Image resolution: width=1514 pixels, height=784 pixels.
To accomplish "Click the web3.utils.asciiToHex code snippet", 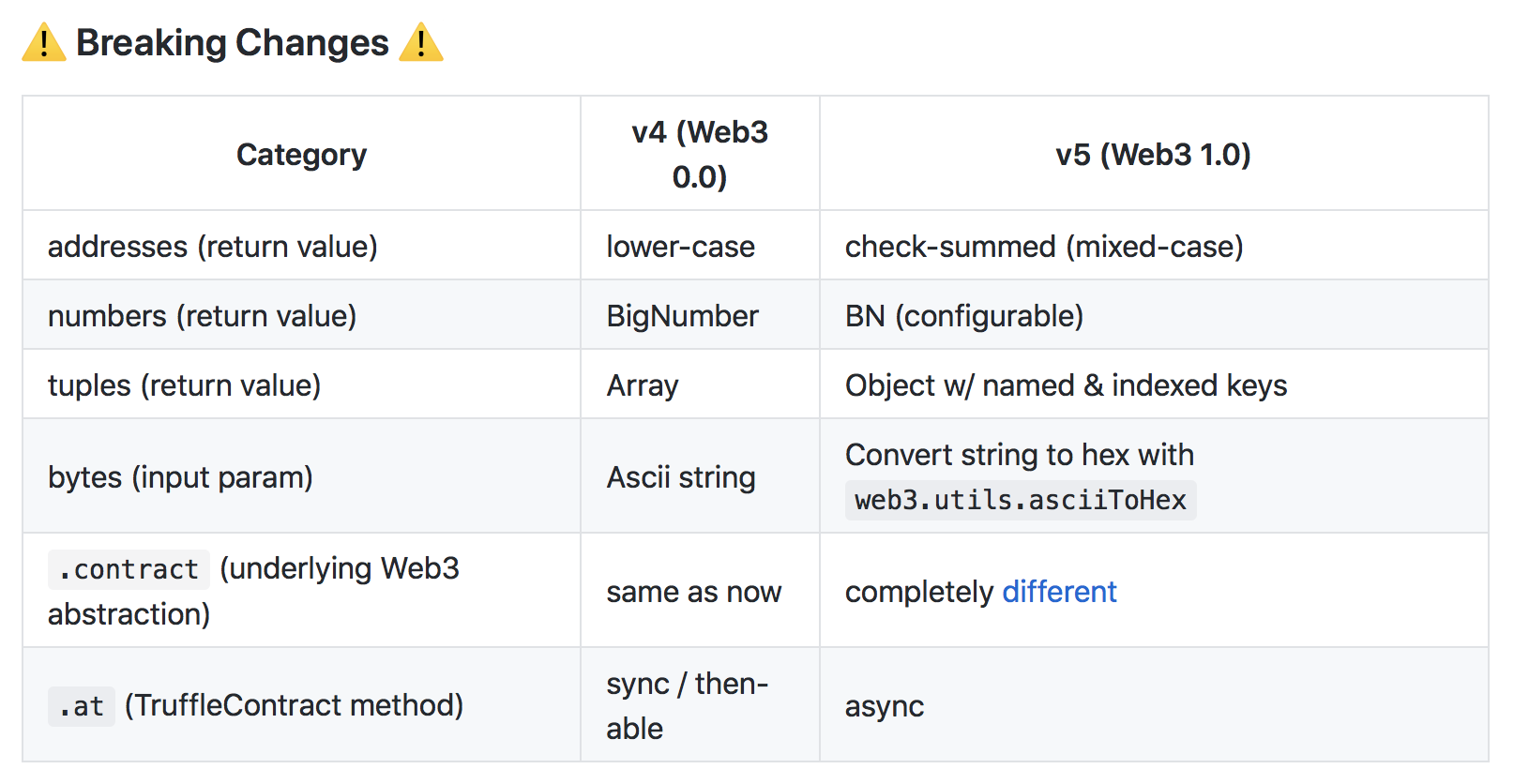I will point(1020,500).
